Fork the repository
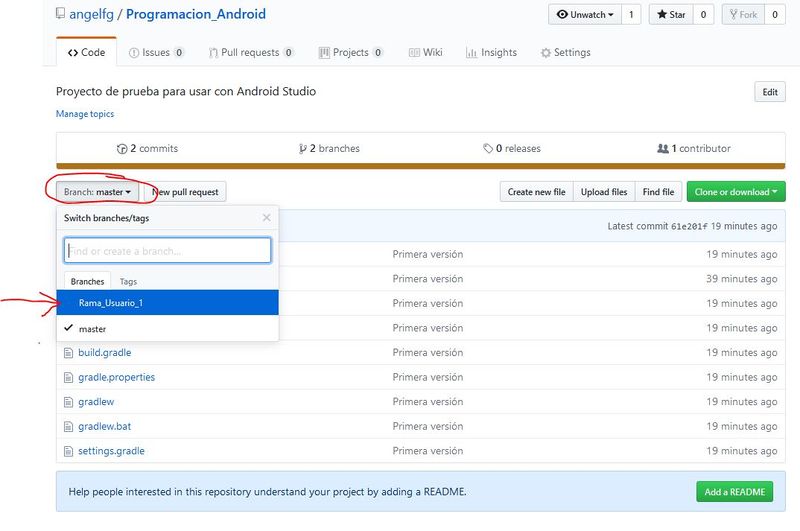This screenshot has width=800, height=531. [x=743, y=14]
